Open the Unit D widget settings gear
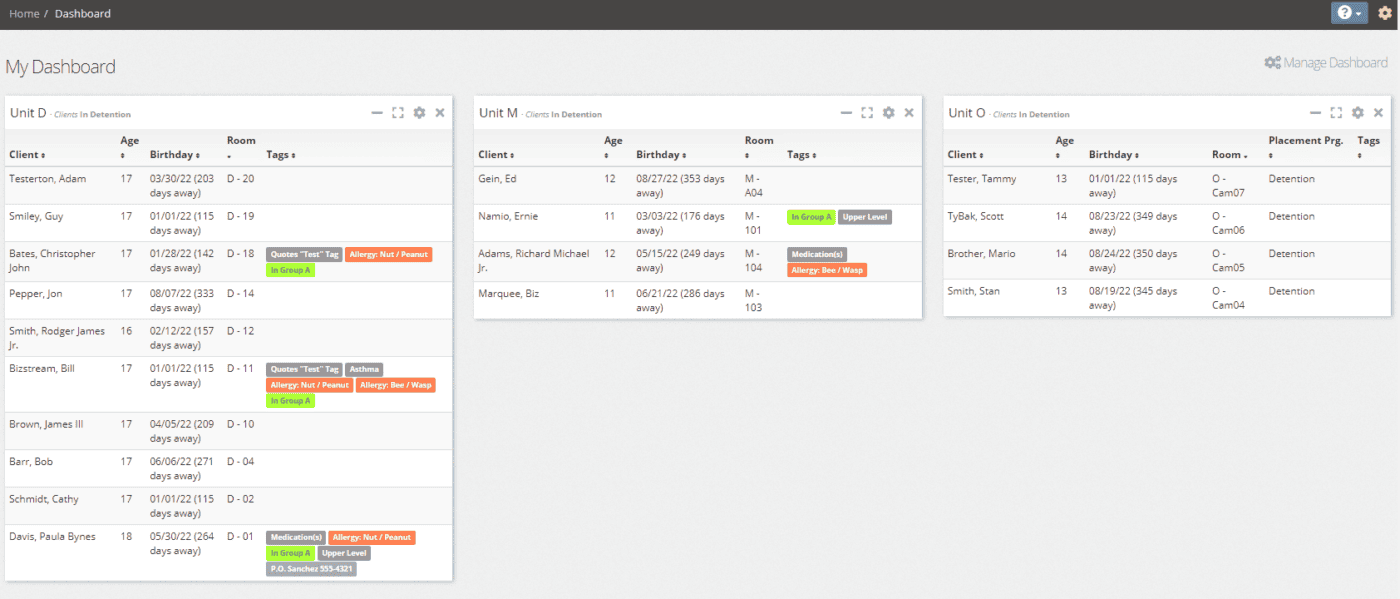 coord(419,113)
